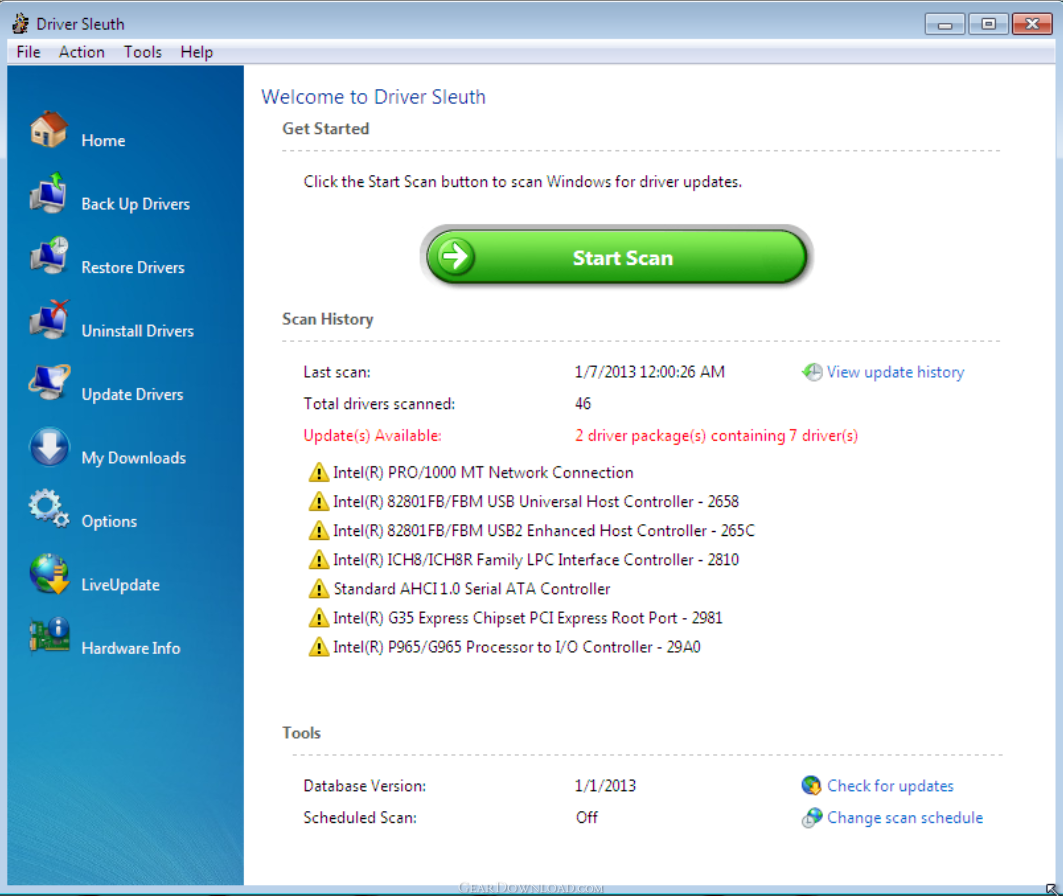Minimize the Driver Sleuth window

944,24
